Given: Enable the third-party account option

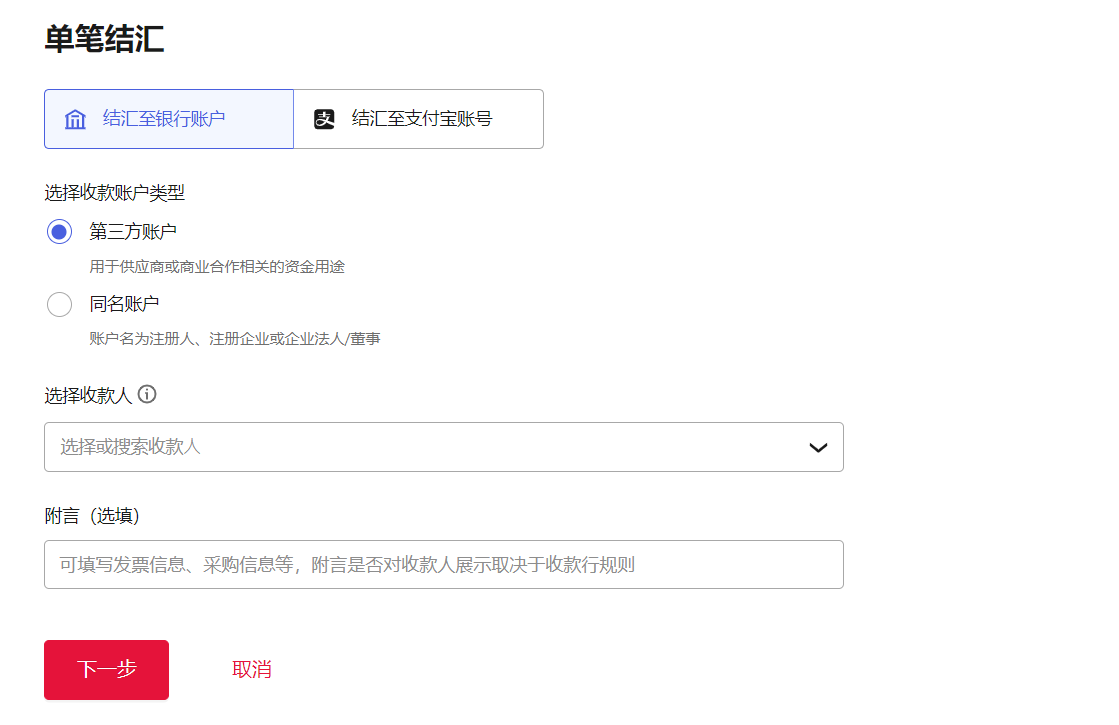Looking at the screenshot, I should pos(59,231).
